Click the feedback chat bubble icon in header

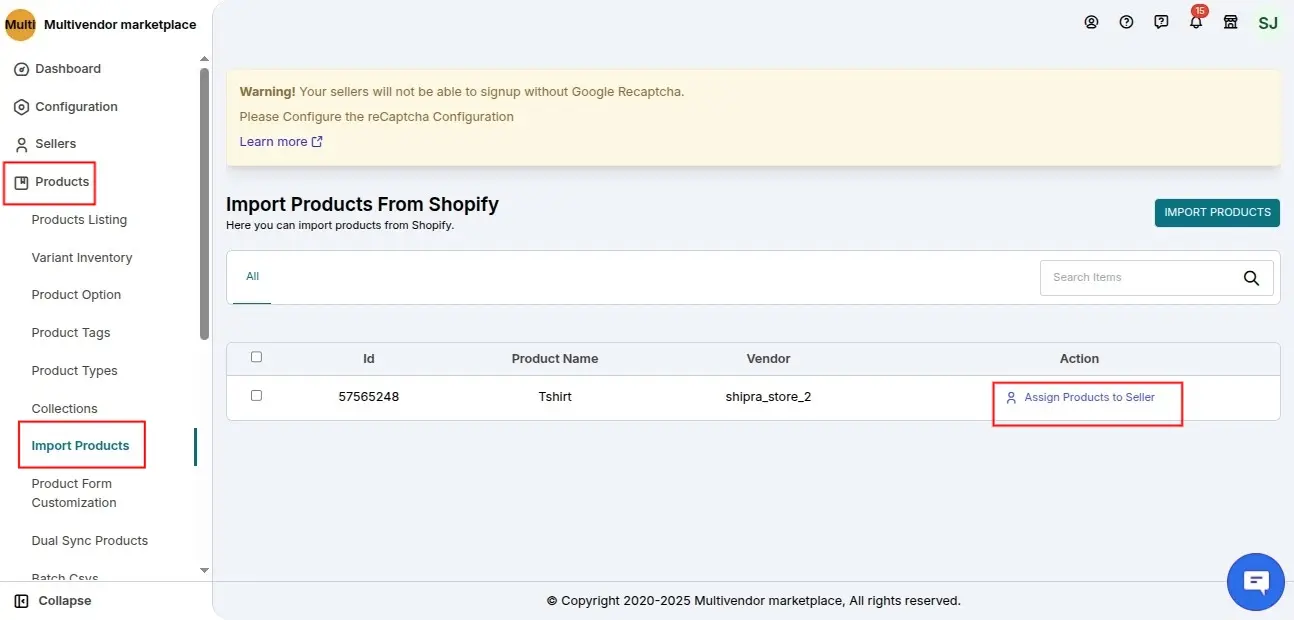pos(1161,22)
